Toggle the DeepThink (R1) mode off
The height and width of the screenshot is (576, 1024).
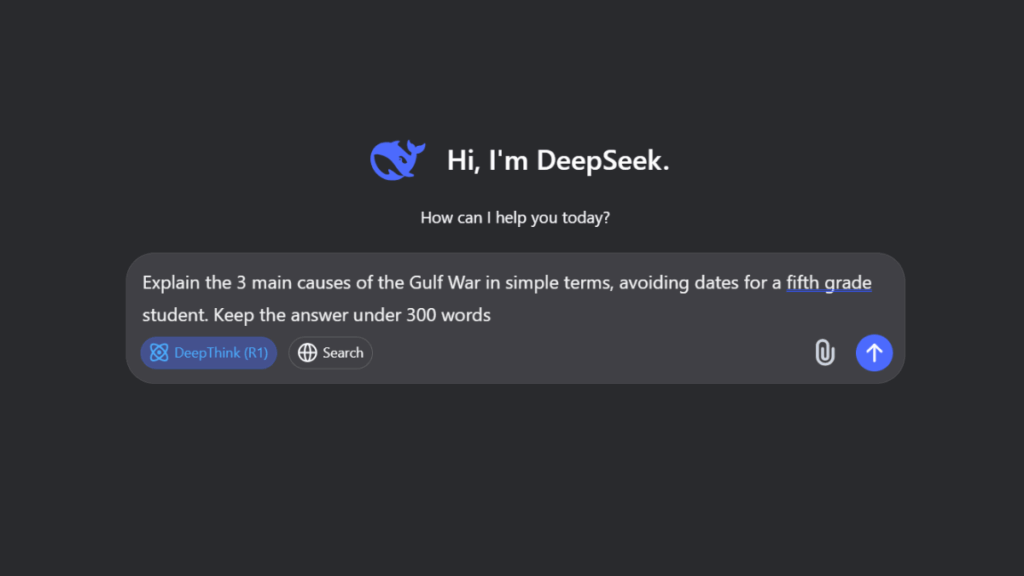(x=208, y=353)
